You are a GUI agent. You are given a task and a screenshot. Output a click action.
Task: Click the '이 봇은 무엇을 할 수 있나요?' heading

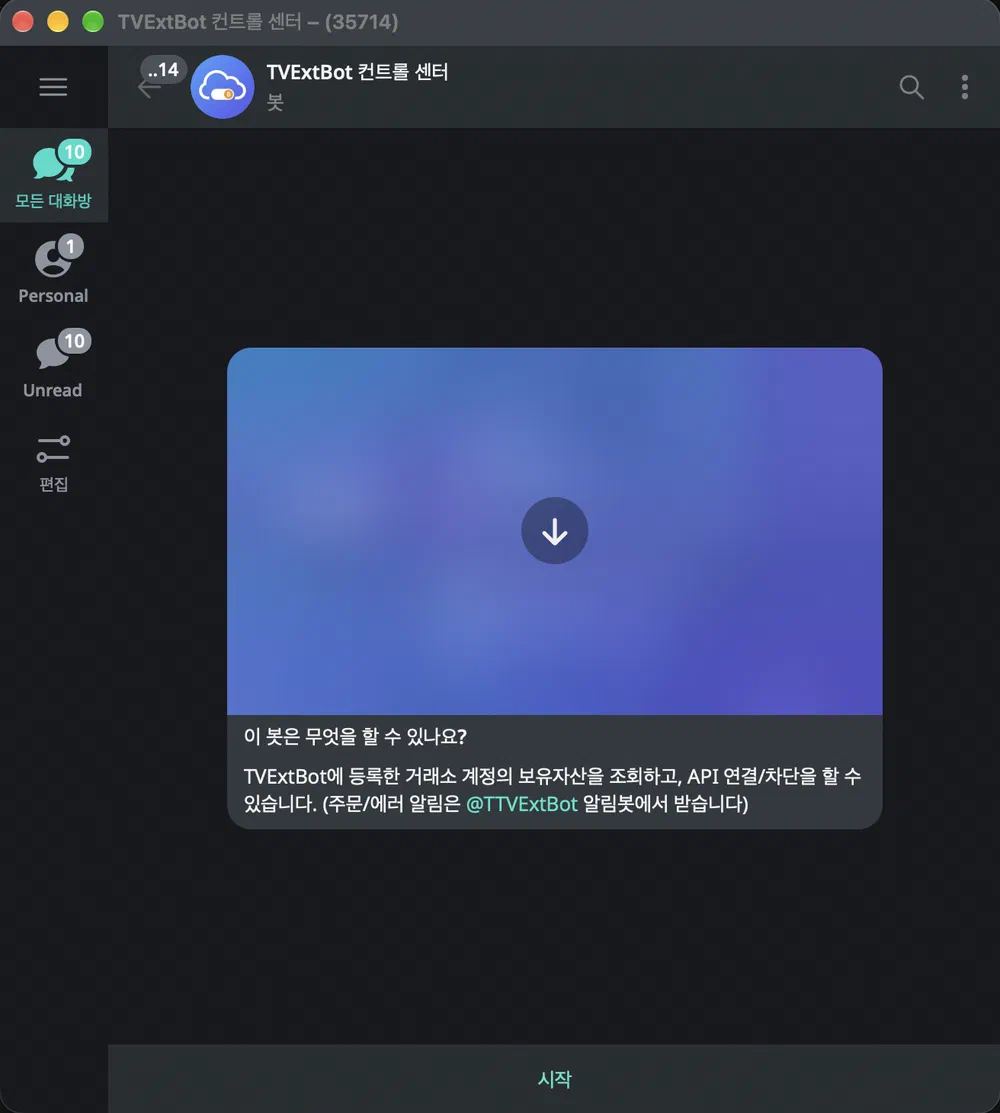(355, 737)
